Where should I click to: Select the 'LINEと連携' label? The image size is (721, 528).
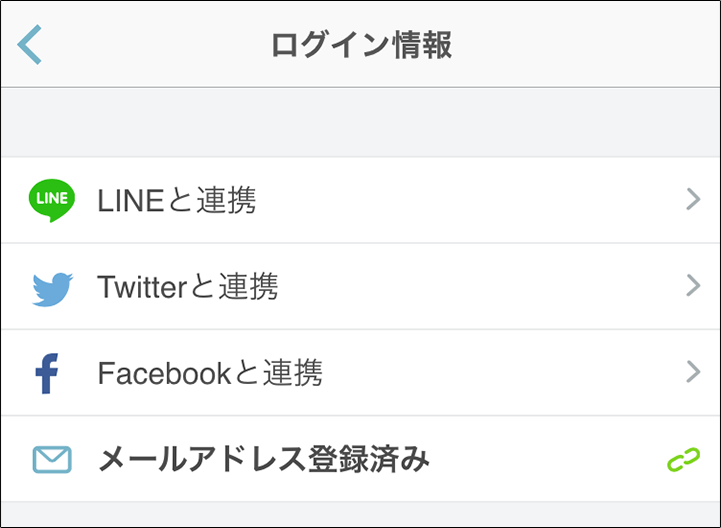[x=177, y=201]
